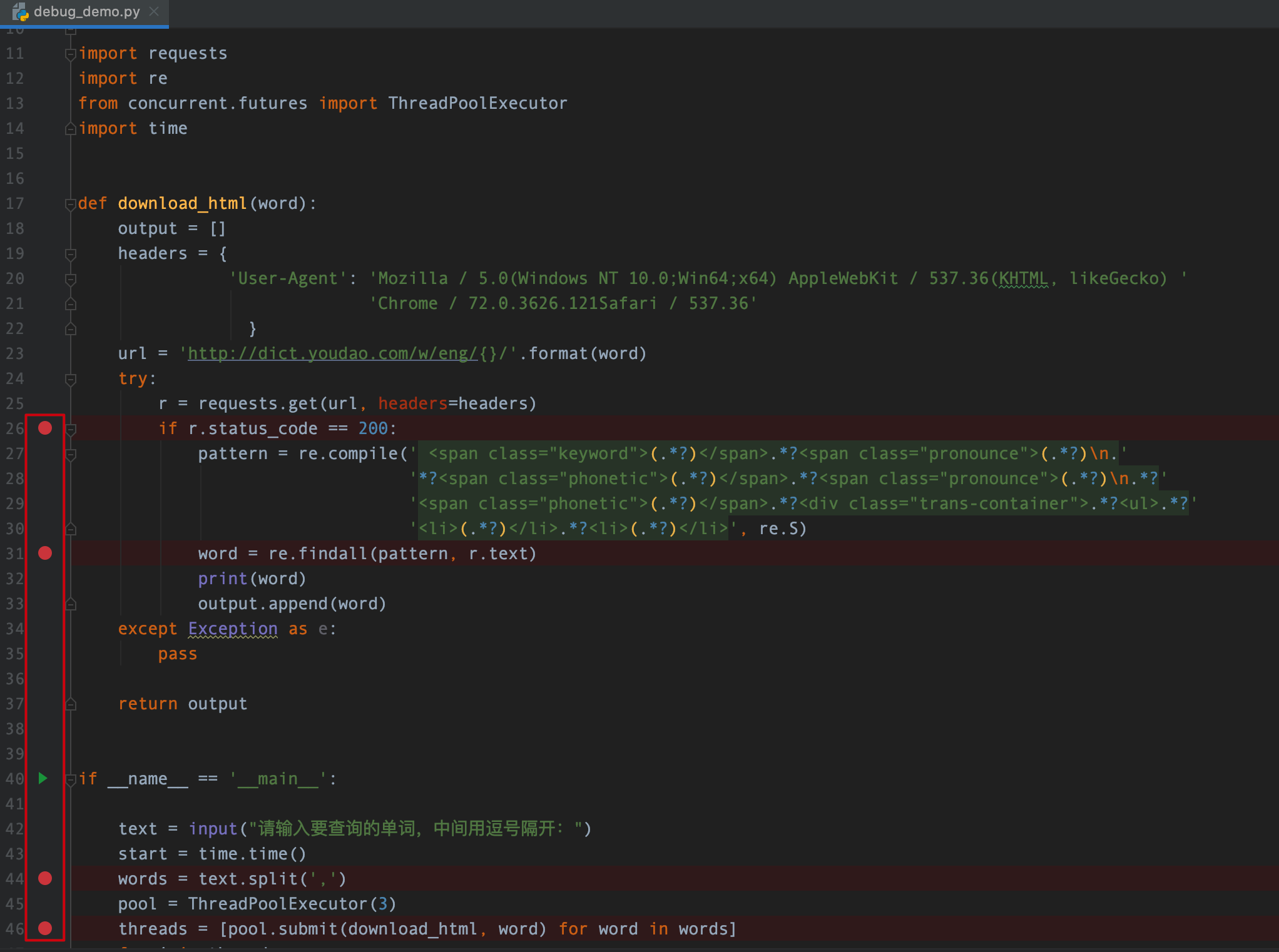
Task: Click import requests on line 11
Action: pos(153,53)
